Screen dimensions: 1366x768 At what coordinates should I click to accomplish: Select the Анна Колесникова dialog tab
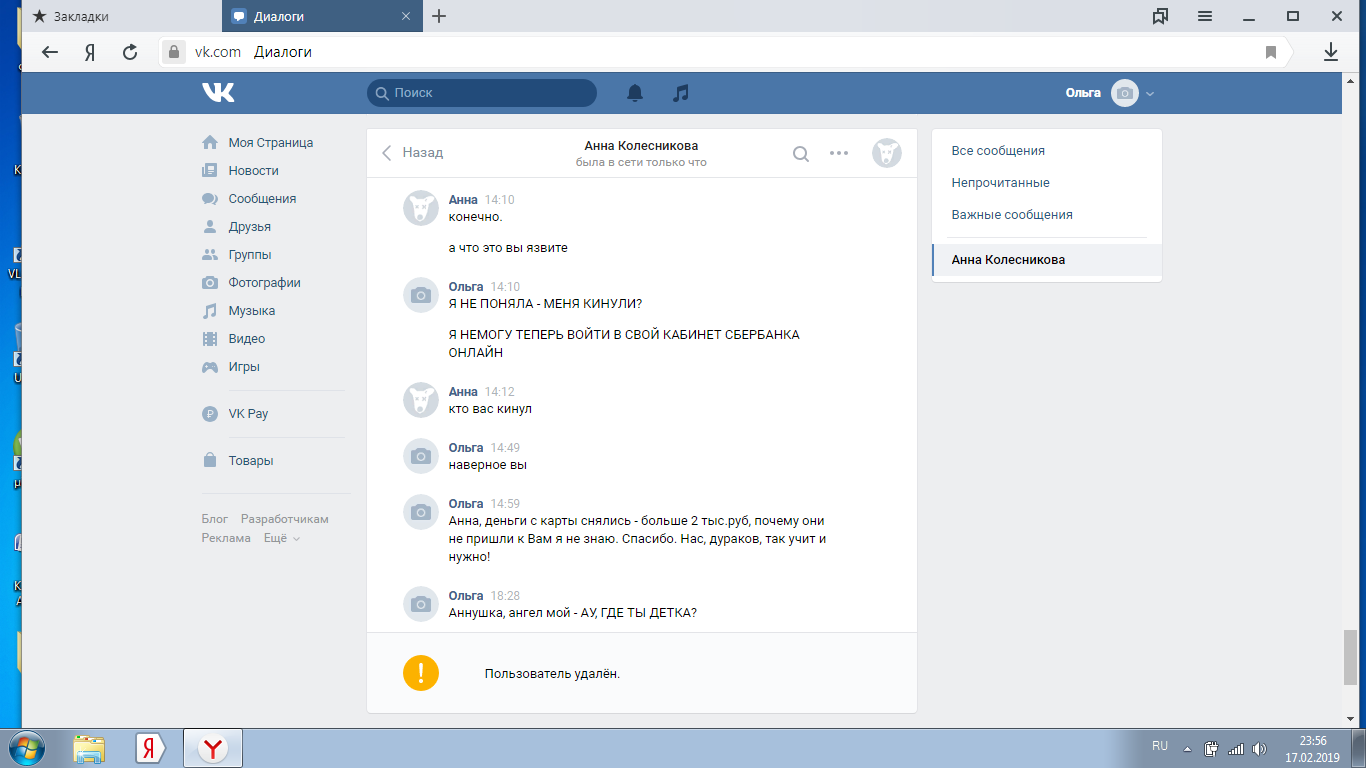(x=1047, y=260)
